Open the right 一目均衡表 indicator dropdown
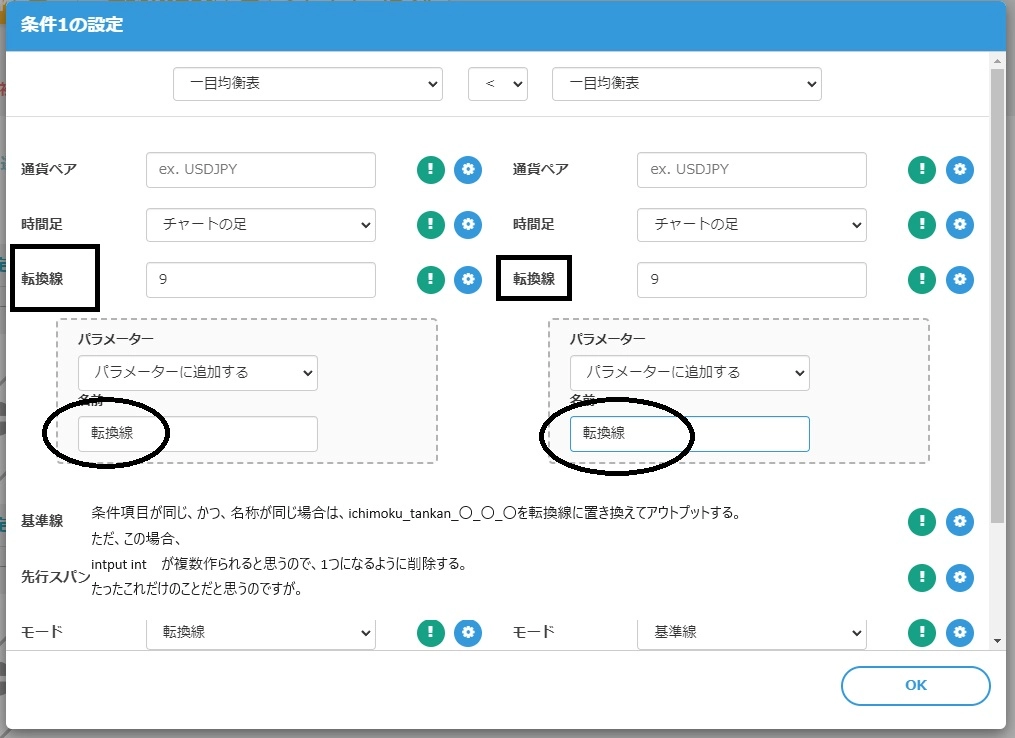 686,84
